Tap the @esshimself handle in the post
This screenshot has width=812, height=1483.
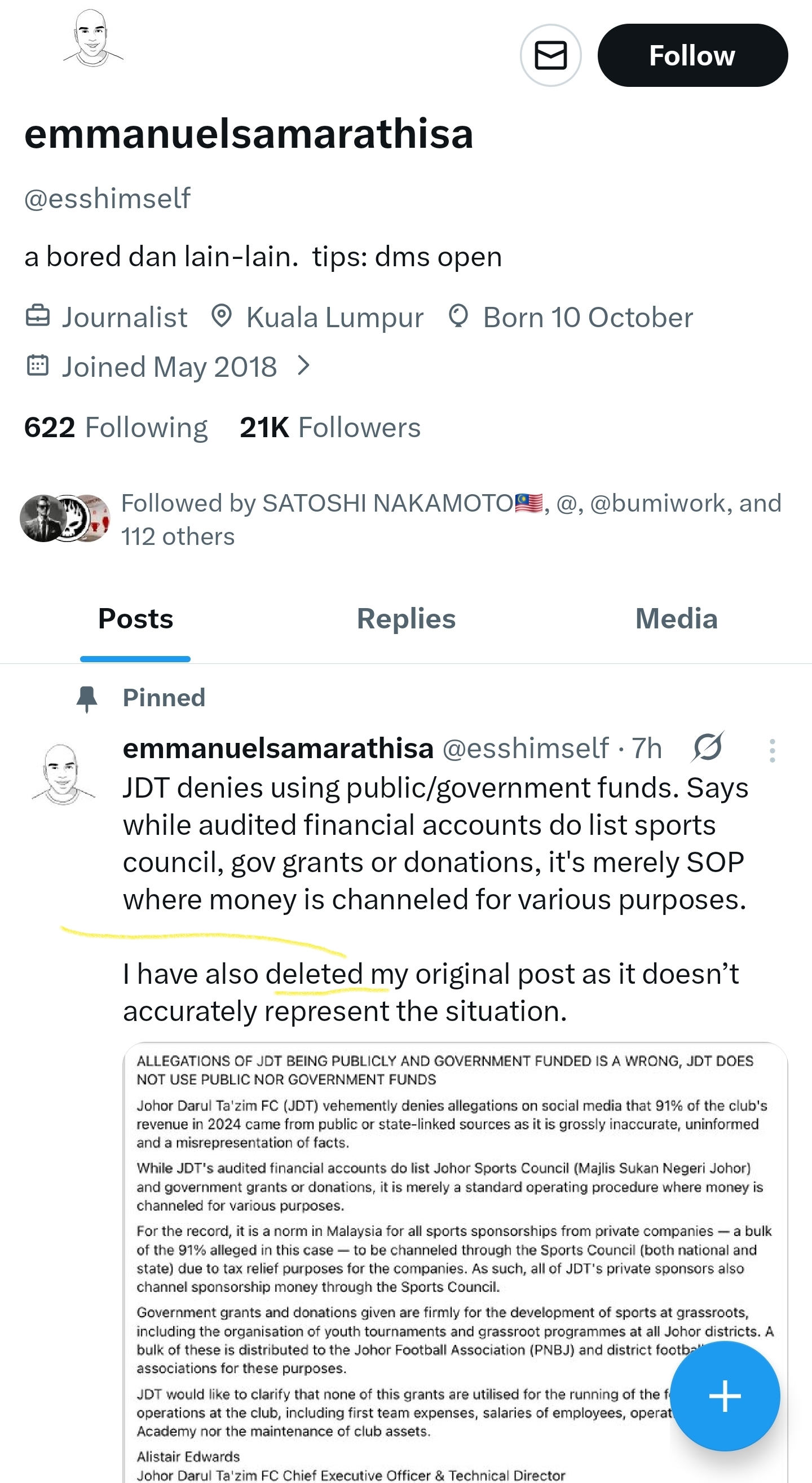(525, 748)
